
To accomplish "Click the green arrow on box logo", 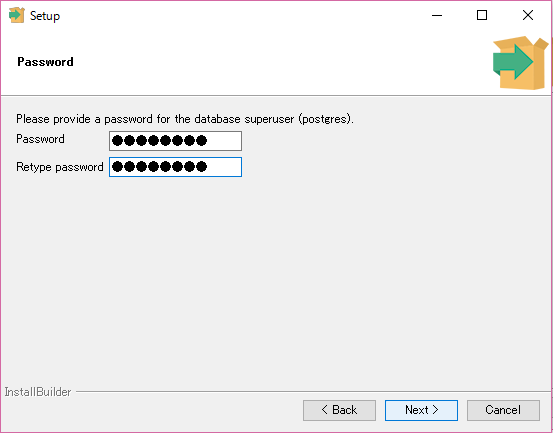I will 513,62.
